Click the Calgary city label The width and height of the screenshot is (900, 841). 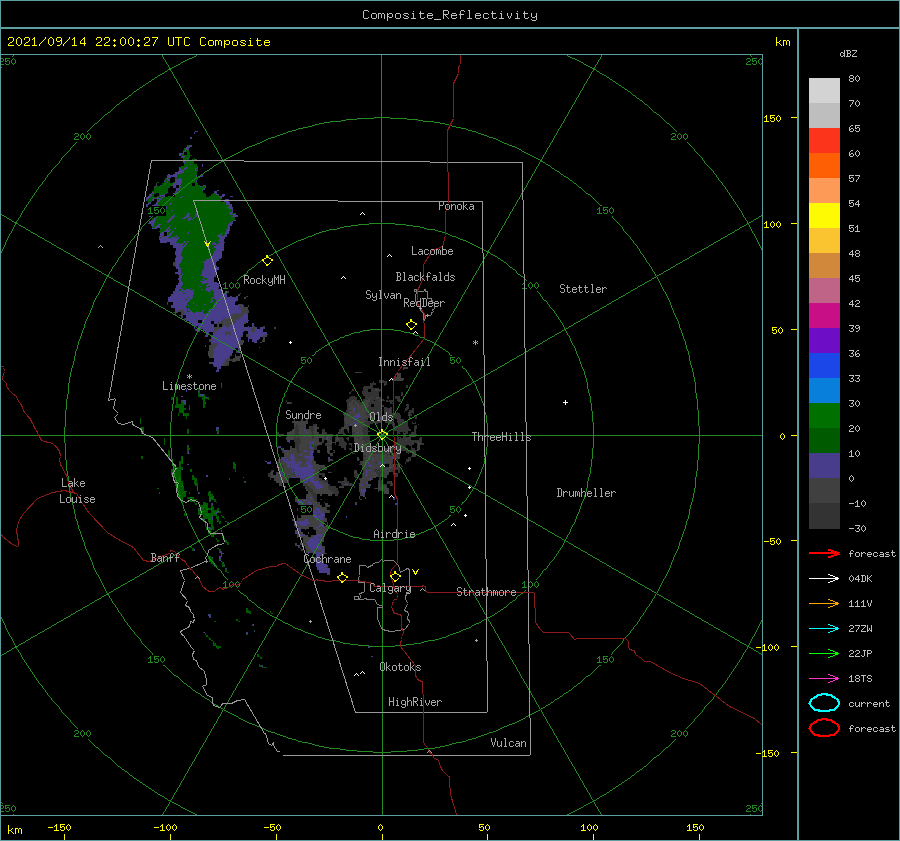390,588
